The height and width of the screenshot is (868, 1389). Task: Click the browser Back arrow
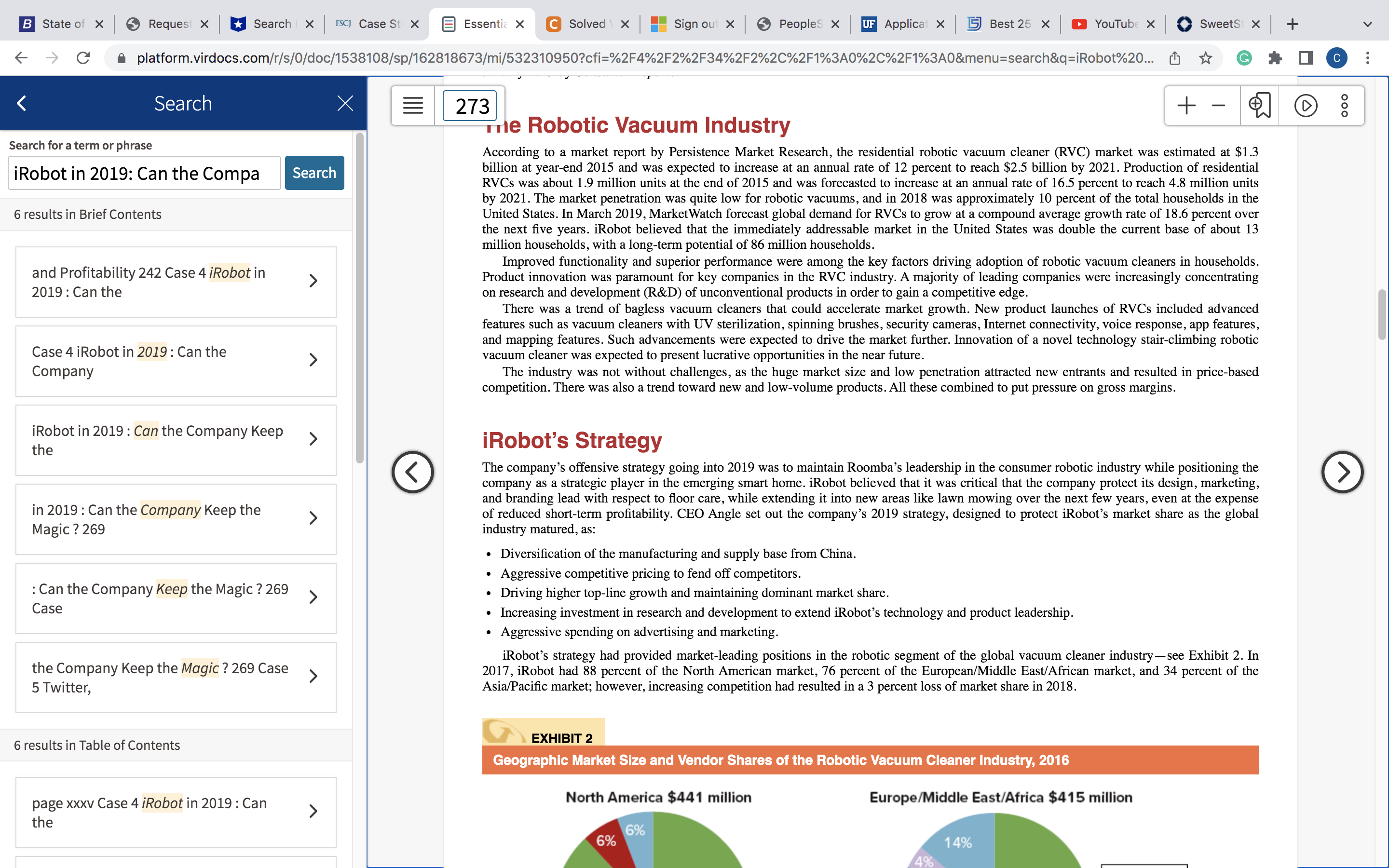(x=21, y=58)
